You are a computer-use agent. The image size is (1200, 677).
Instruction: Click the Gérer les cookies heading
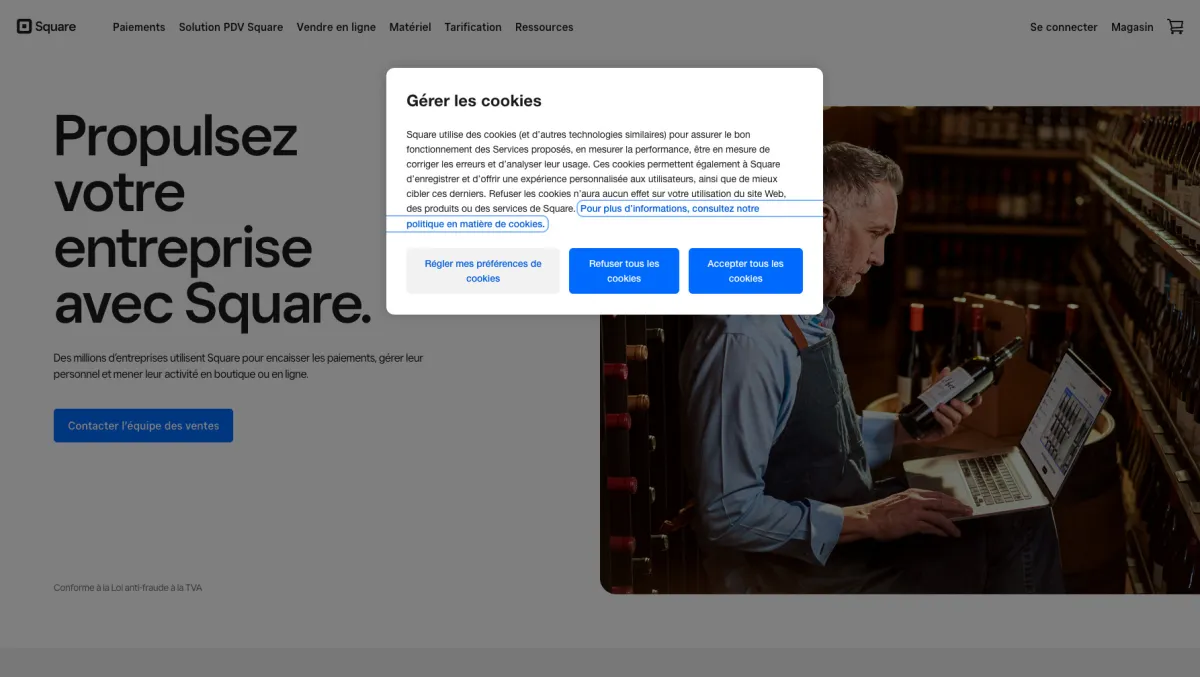(474, 101)
